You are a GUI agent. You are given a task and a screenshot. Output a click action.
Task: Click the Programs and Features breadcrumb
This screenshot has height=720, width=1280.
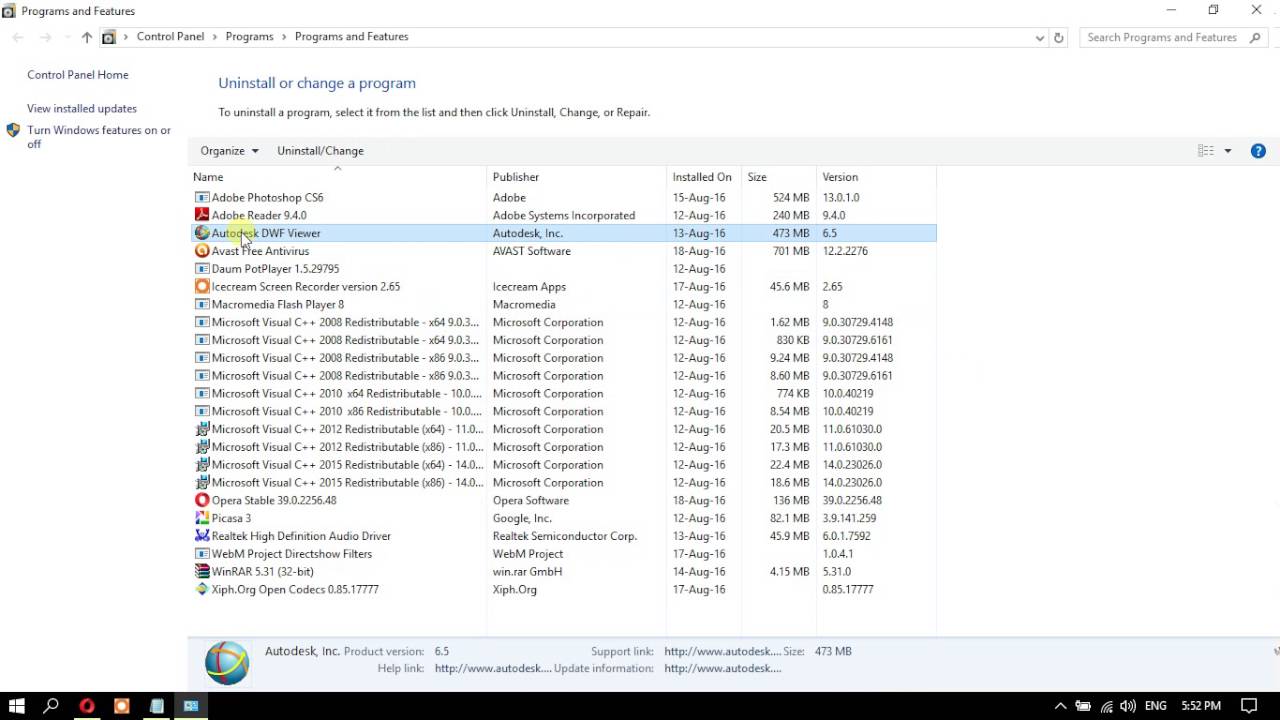(x=351, y=37)
